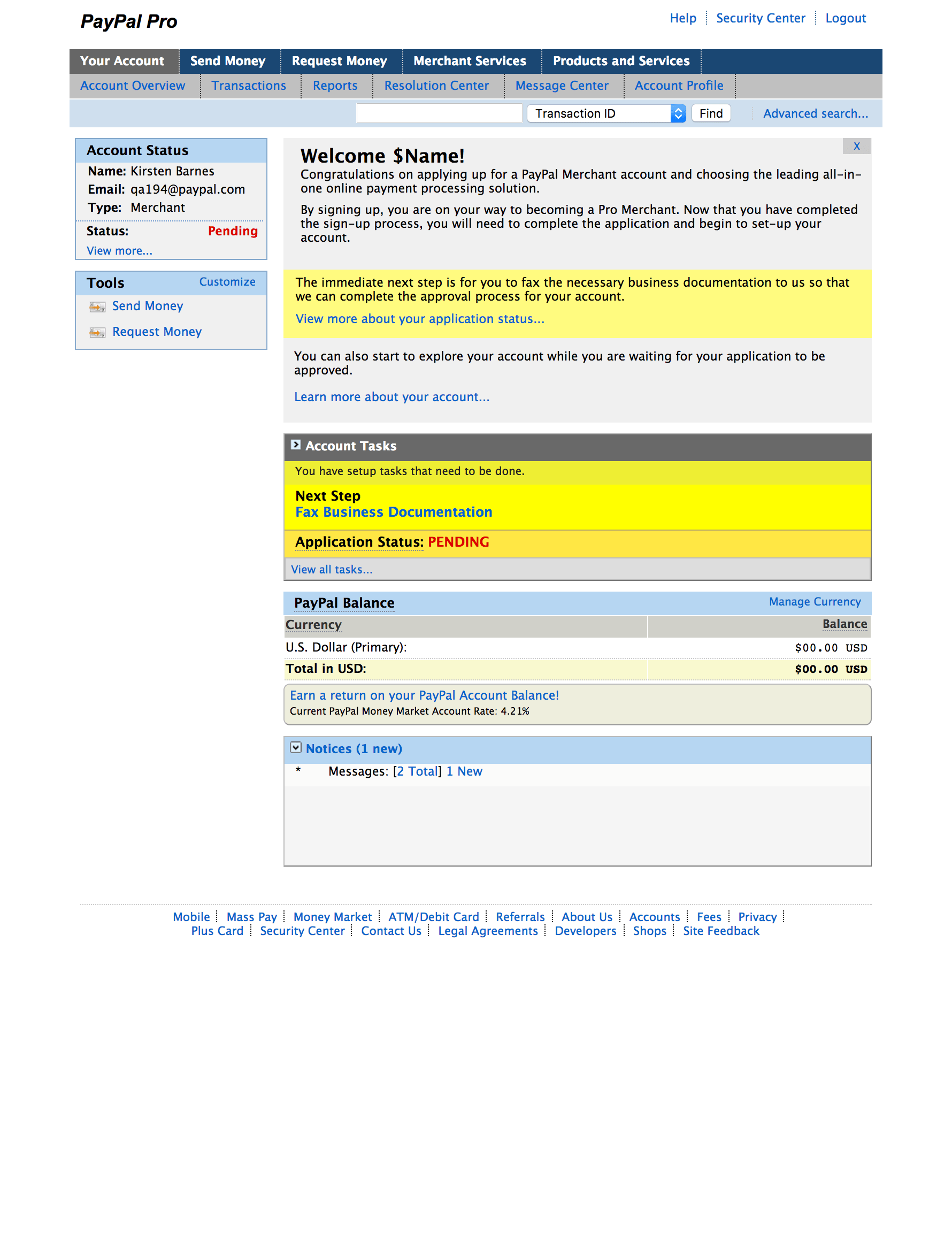Open the Plus Card footer link
Screen dimensions: 952x1241
pos(217,931)
